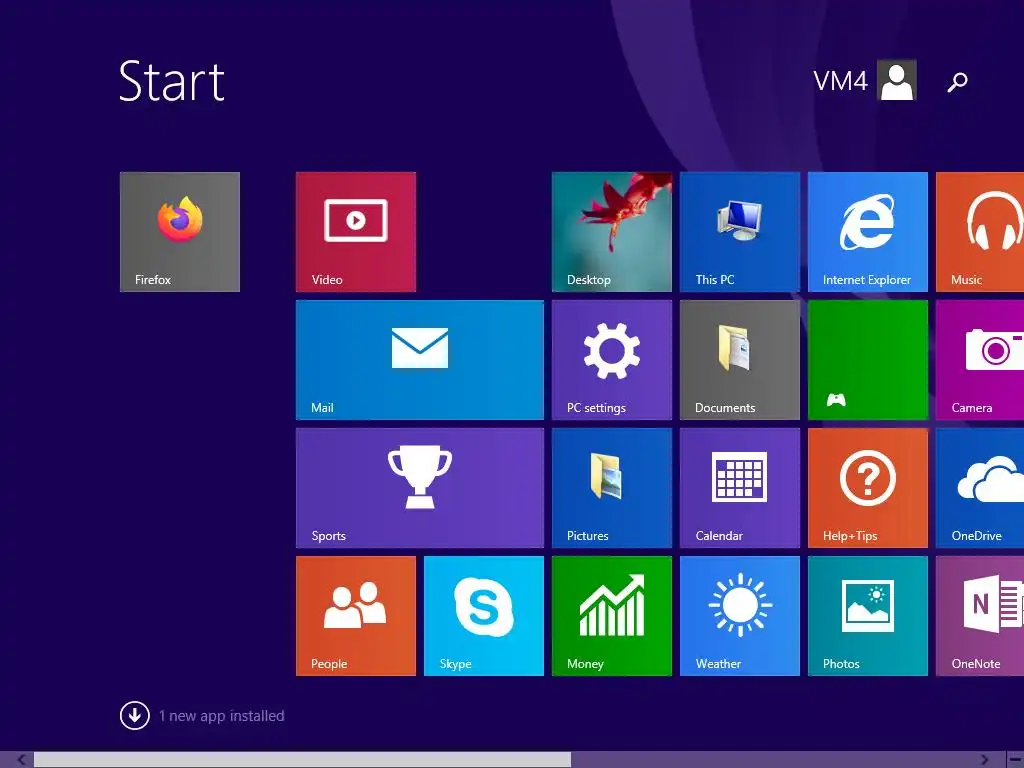Open the Weather tile
The width and height of the screenshot is (1024, 768).
[740, 616]
